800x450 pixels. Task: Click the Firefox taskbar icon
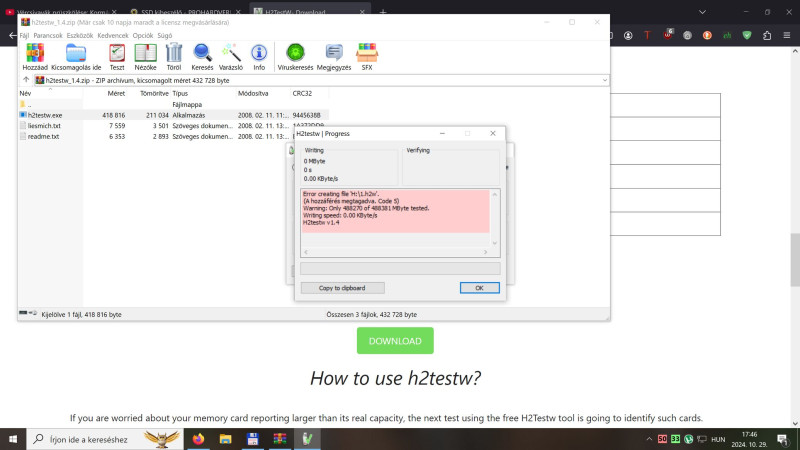click(198, 439)
